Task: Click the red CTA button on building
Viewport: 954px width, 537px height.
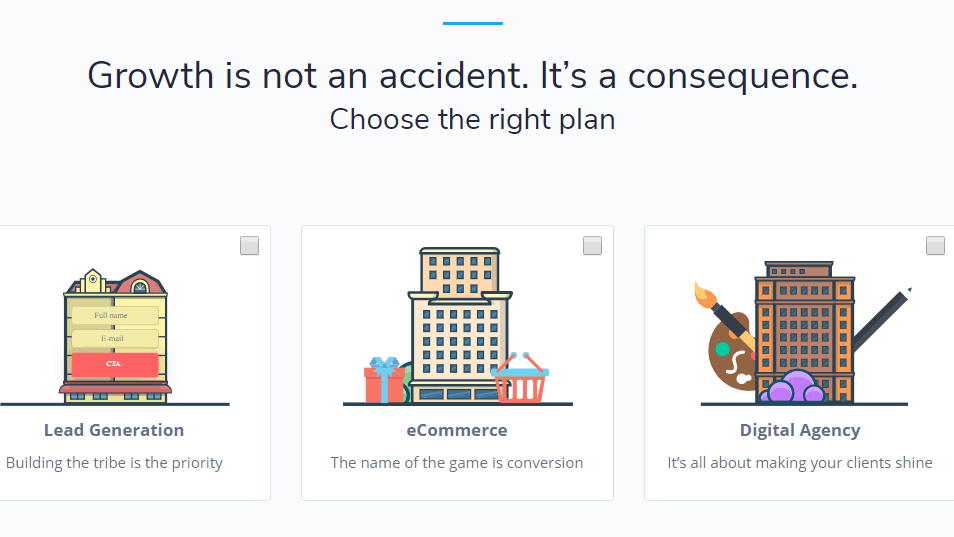Action: [115, 364]
